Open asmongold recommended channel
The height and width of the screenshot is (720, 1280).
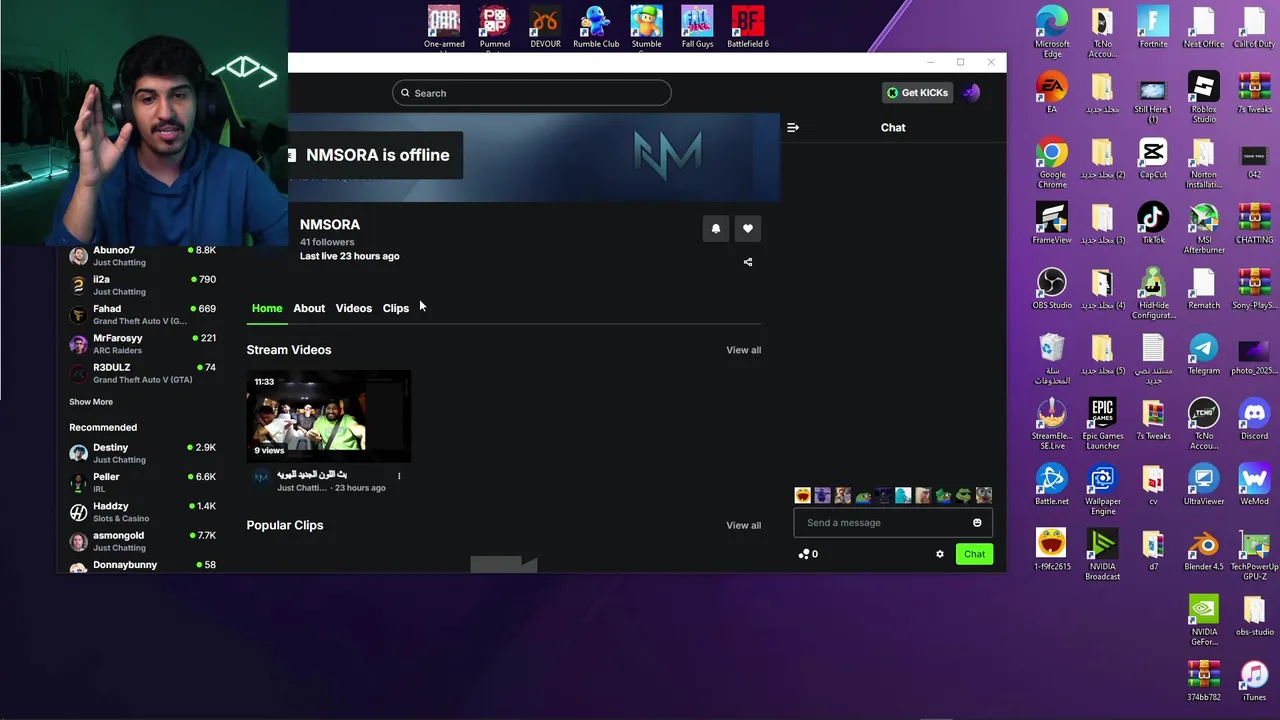click(142, 541)
